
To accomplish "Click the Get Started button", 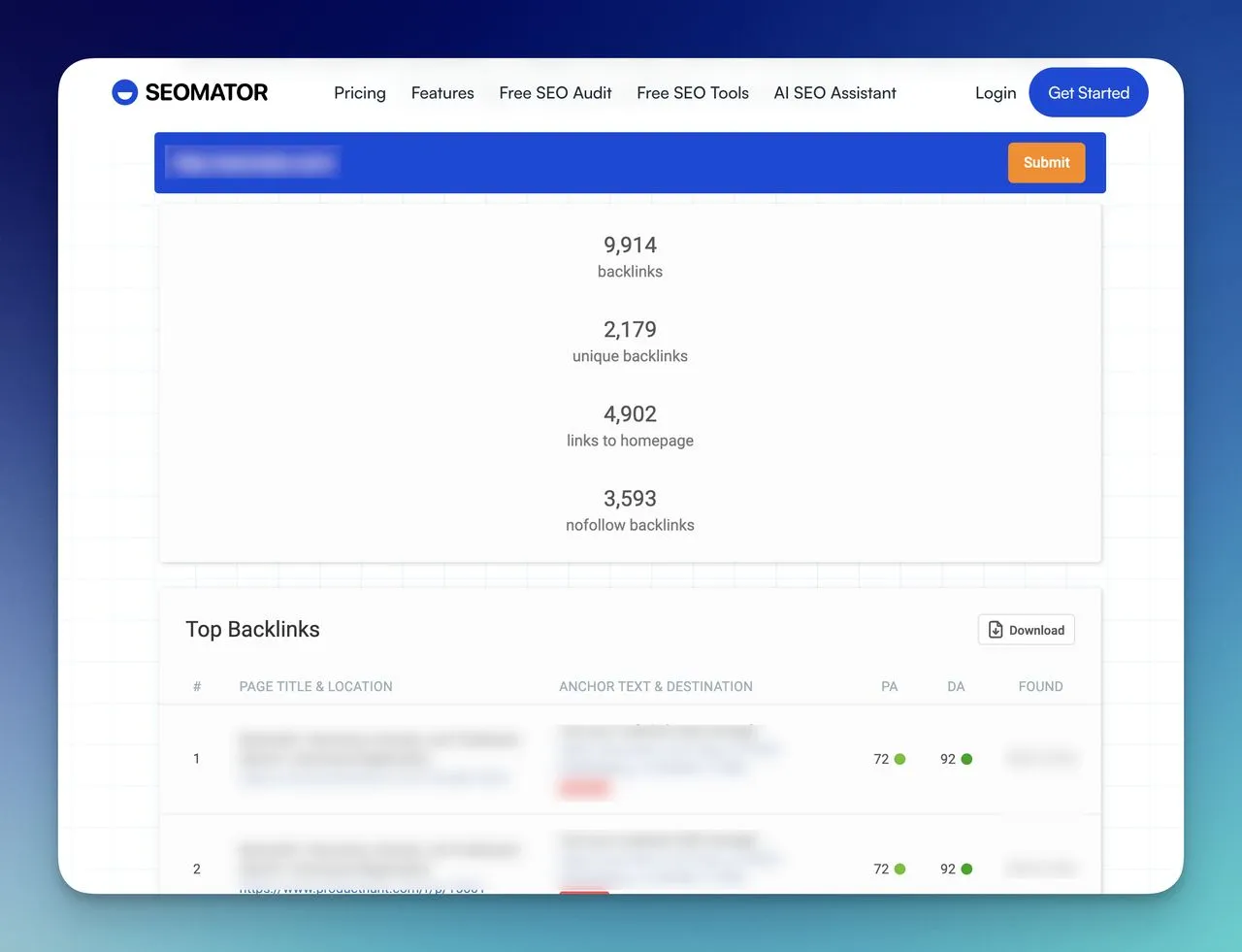I will [x=1089, y=92].
